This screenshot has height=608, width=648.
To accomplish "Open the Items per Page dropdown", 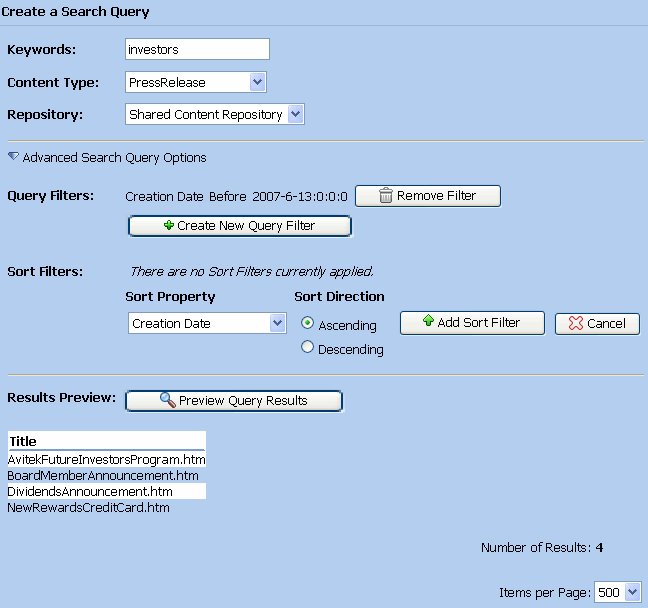I will click(617, 592).
